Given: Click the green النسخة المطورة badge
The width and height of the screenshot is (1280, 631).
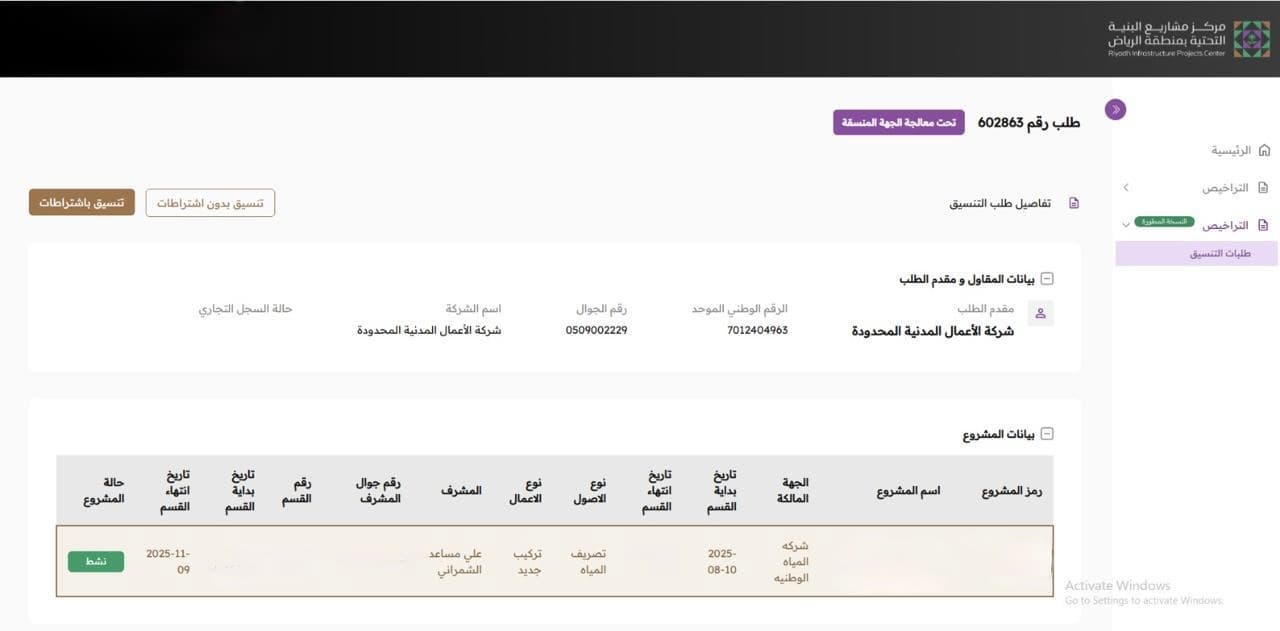Looking at the screenshot, I should [x=1164, y=221].
